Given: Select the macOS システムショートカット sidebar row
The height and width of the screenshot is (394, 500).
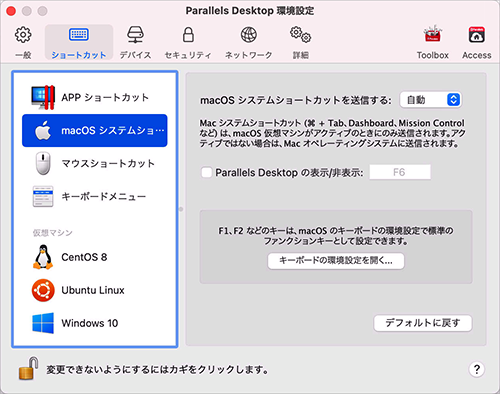Looking at the screenshot, I should [x=95, y=130].
